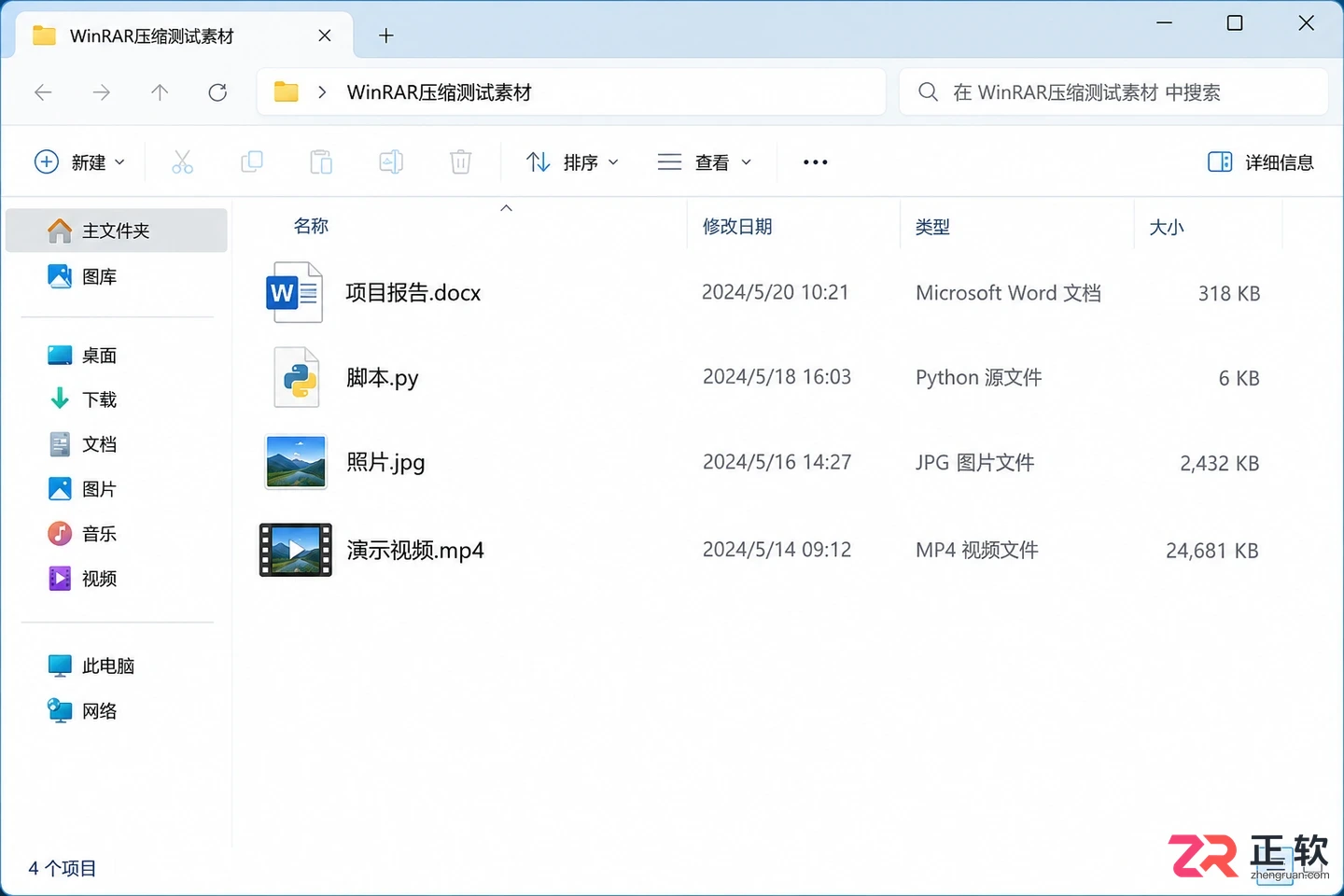Image resolution: width=1344 pixels, height=896 pixels.
Task: Select the Word icon of 项目报告.docx
Action: coord(295,293)
